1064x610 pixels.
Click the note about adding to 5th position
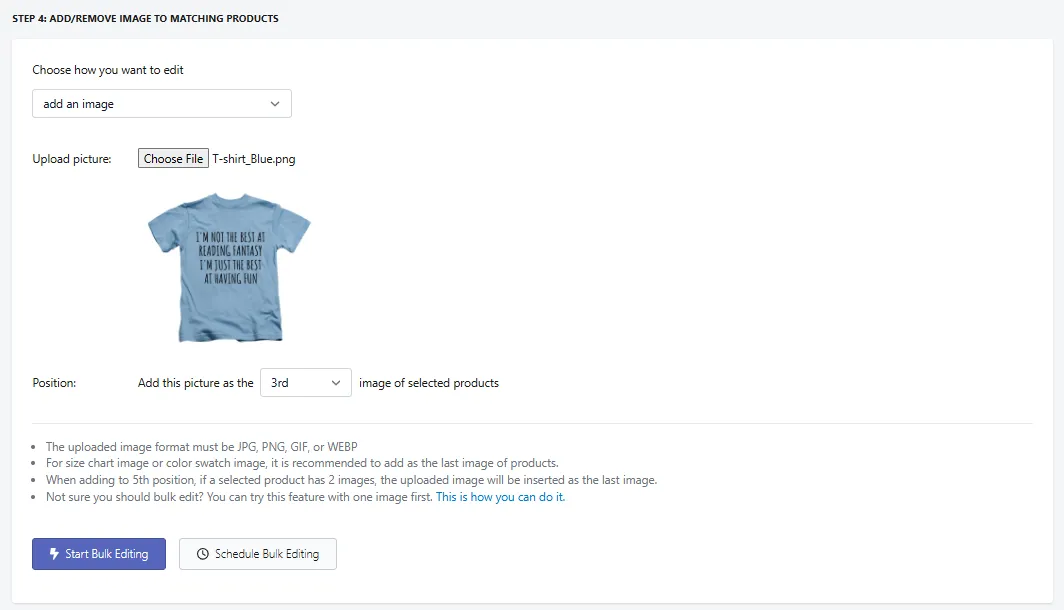pyautogui.click(x=352, y=480)
